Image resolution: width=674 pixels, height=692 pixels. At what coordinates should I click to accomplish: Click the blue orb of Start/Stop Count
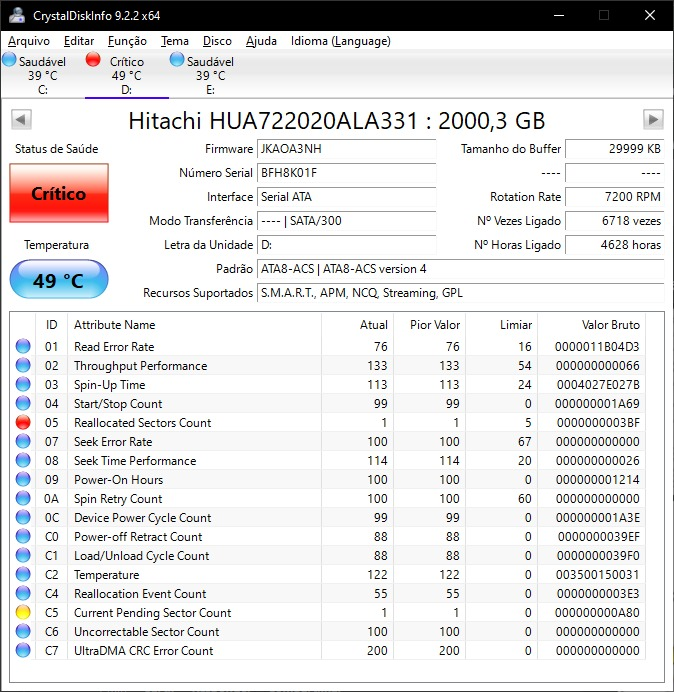[23, 403]
